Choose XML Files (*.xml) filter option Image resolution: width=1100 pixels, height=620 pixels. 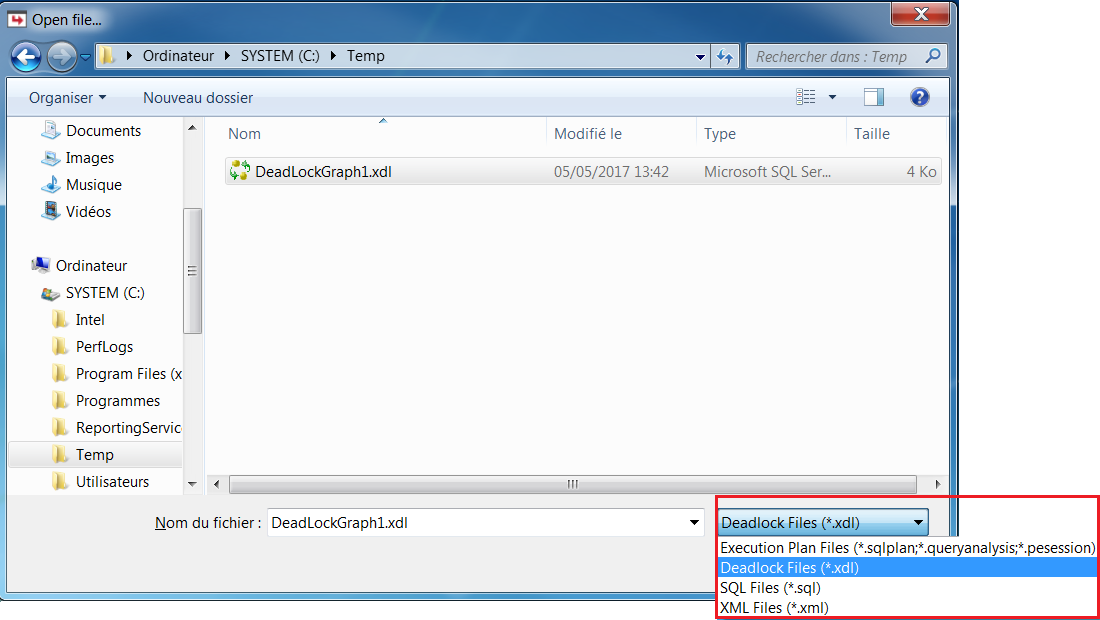907,607
